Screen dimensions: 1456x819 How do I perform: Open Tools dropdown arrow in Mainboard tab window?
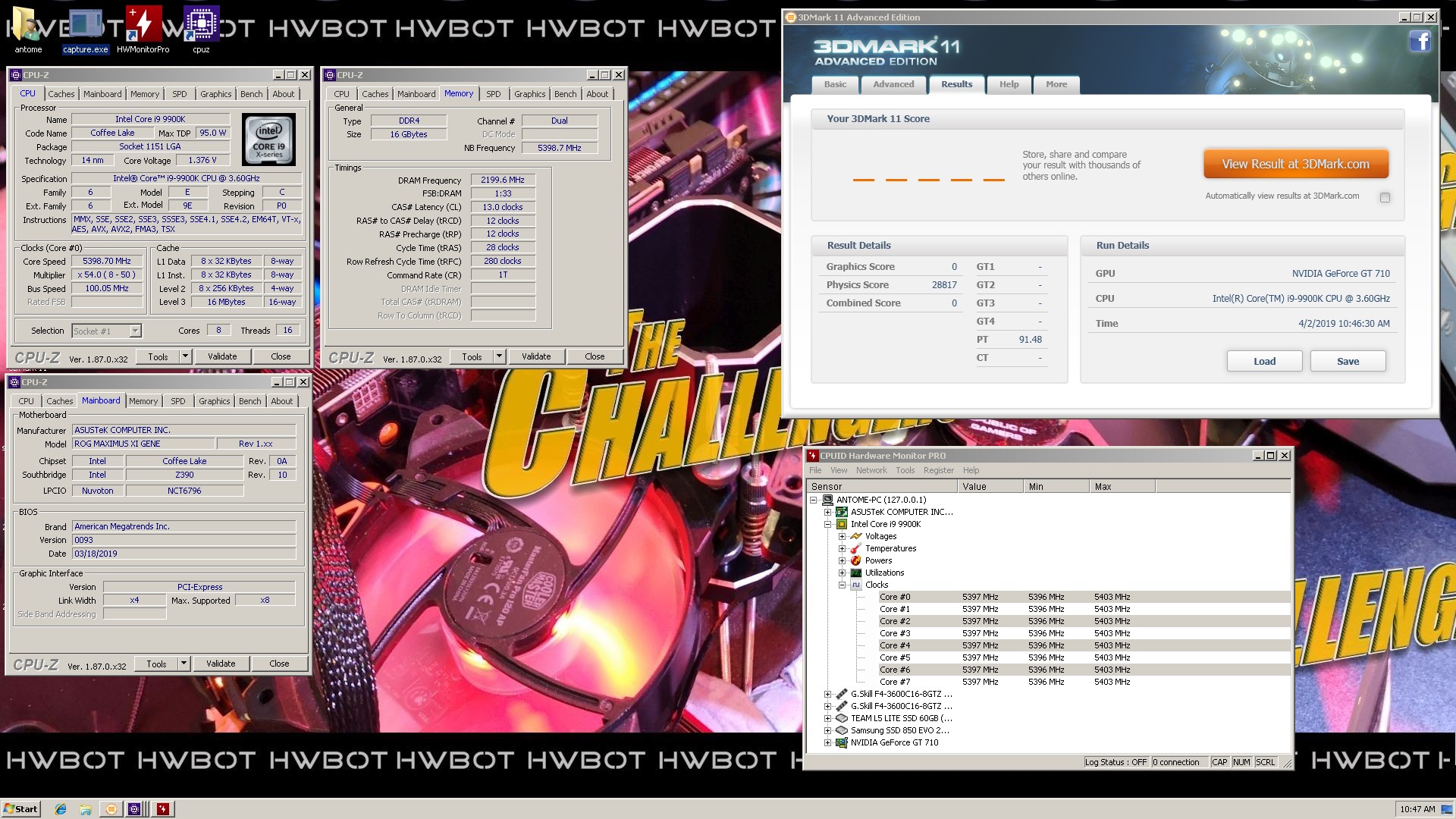183,664
